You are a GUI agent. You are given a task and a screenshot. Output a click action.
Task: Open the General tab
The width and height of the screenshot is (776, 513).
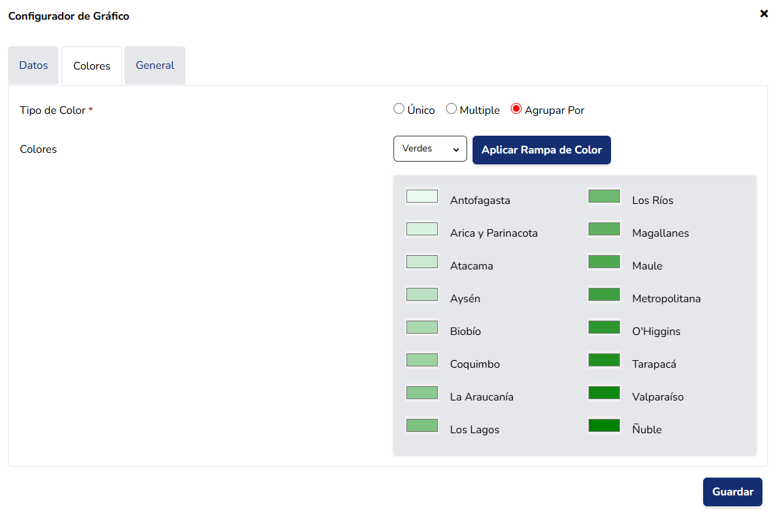click(155, 66)
